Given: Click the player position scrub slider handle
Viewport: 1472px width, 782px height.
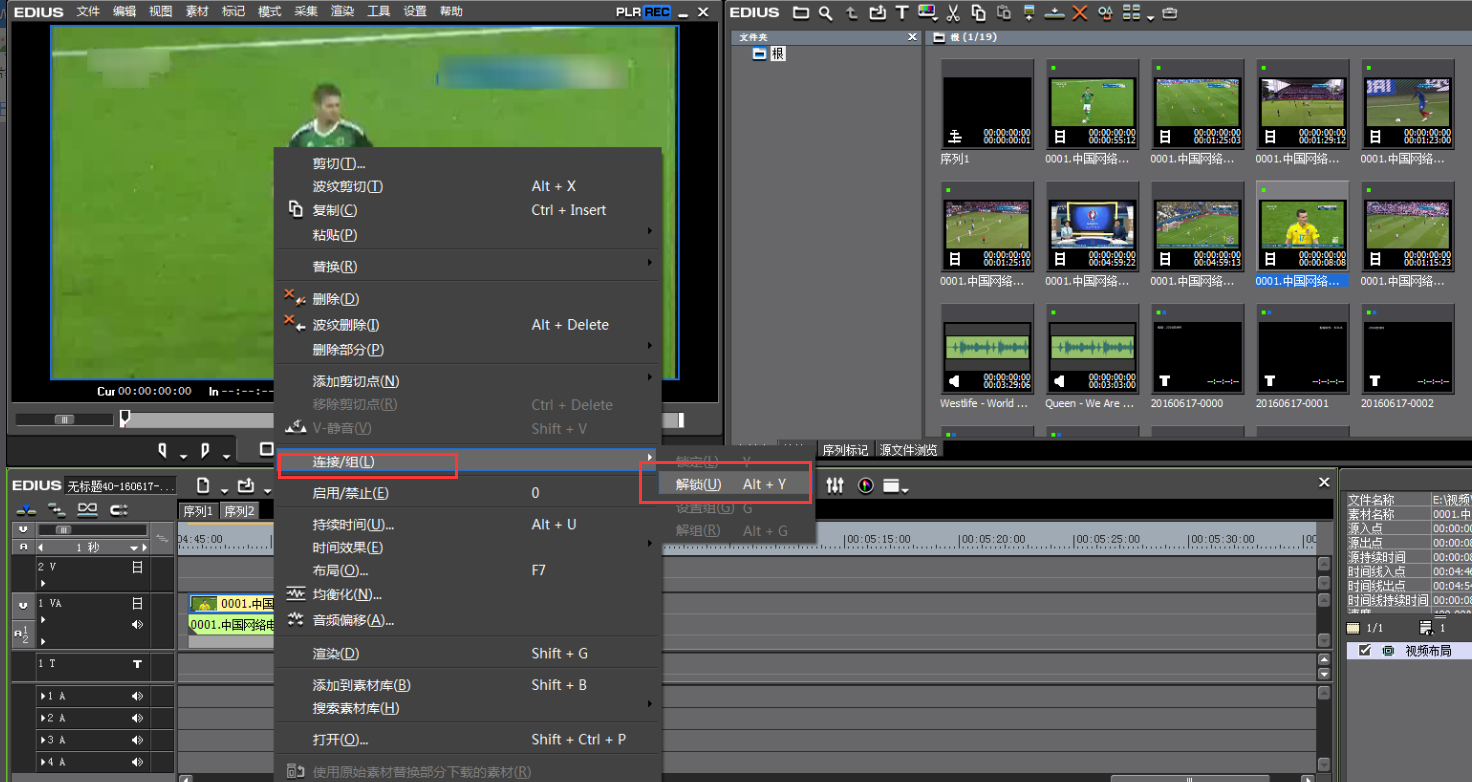Looking at the screenshot, I should pyautogui.click(x=125, y=418).
